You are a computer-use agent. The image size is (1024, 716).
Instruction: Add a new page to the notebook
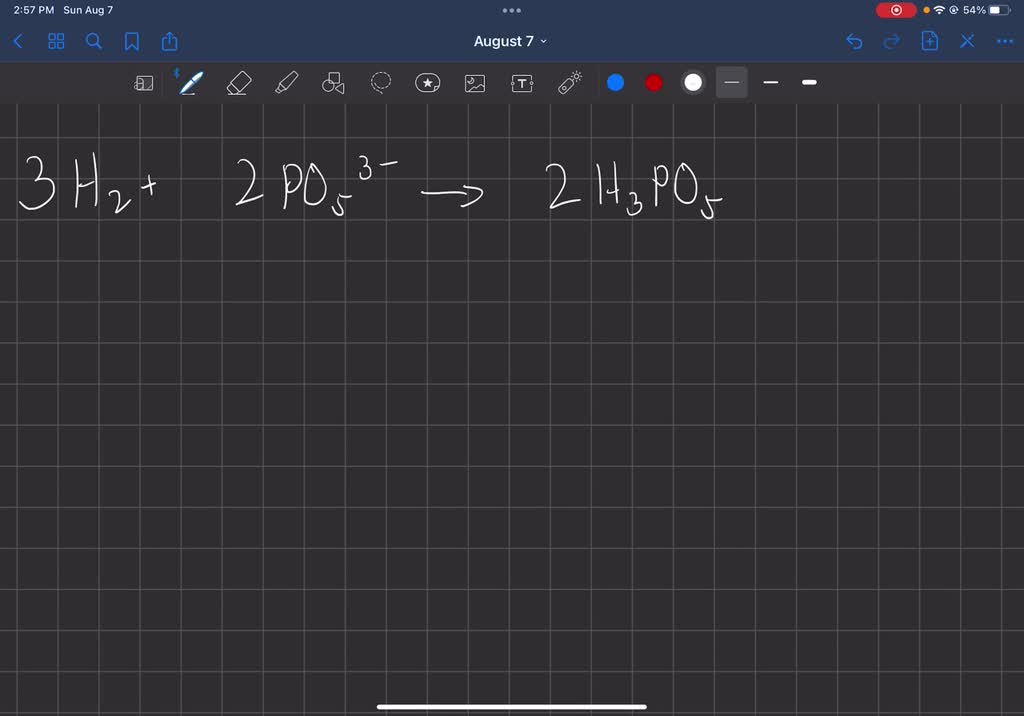coord(929,41)
